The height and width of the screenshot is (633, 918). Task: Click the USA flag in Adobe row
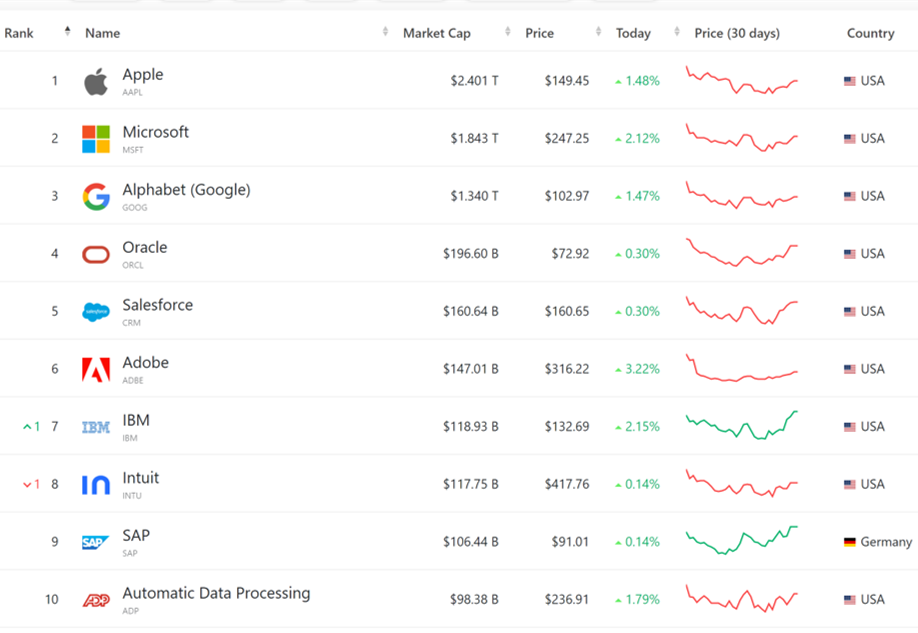tap(850, 369)
